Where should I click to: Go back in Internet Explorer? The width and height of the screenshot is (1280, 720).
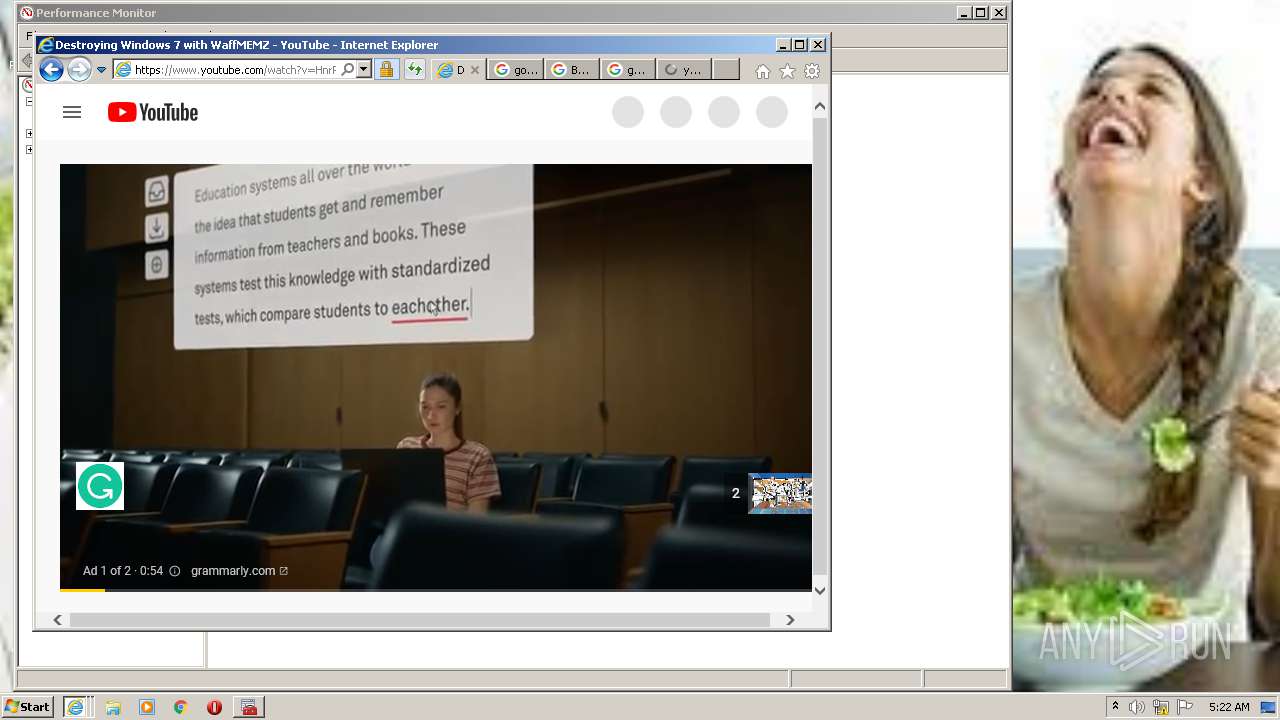[x=51, y=70]
